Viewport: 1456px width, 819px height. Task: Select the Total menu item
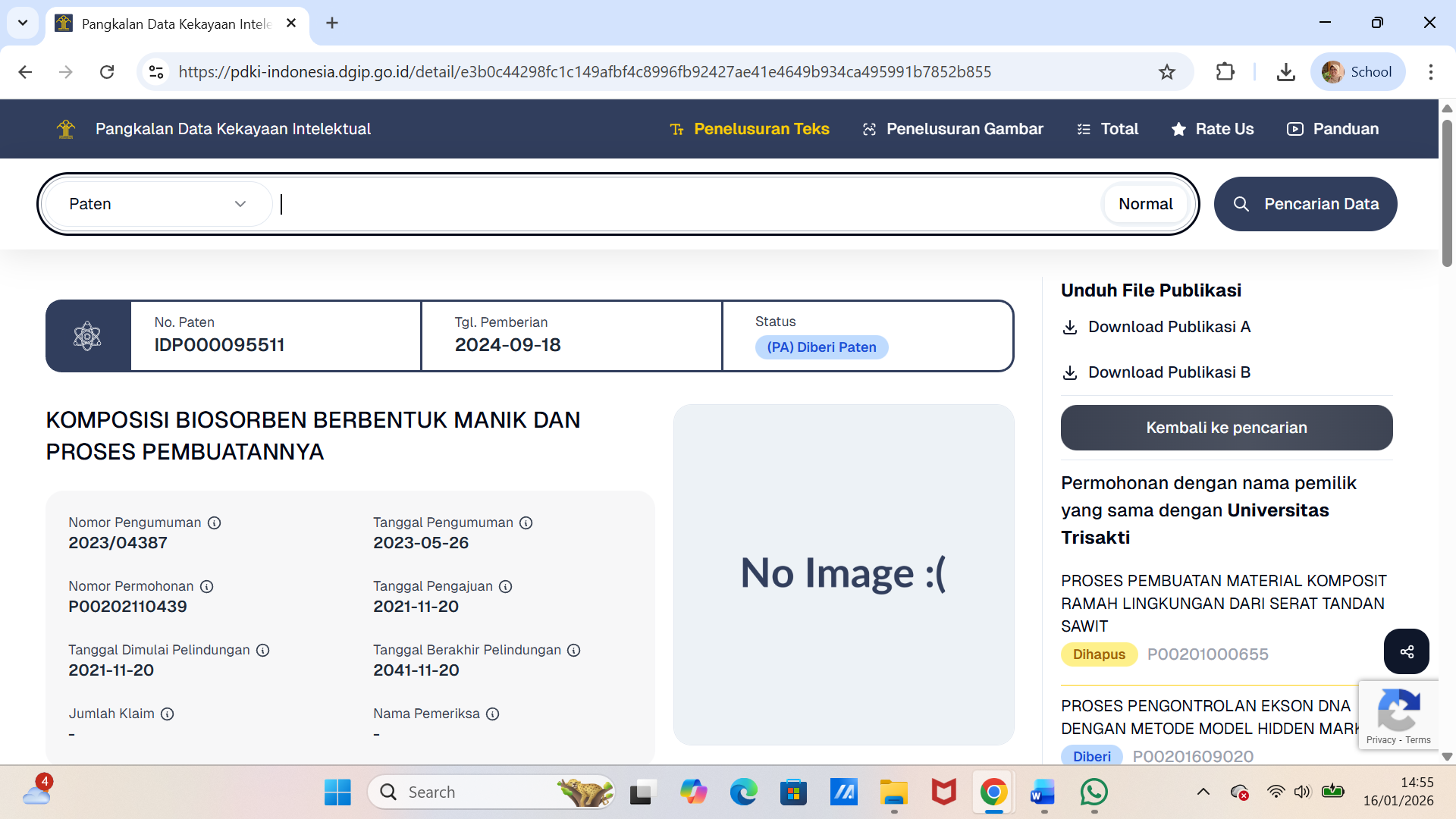(x=1108, y=129)
